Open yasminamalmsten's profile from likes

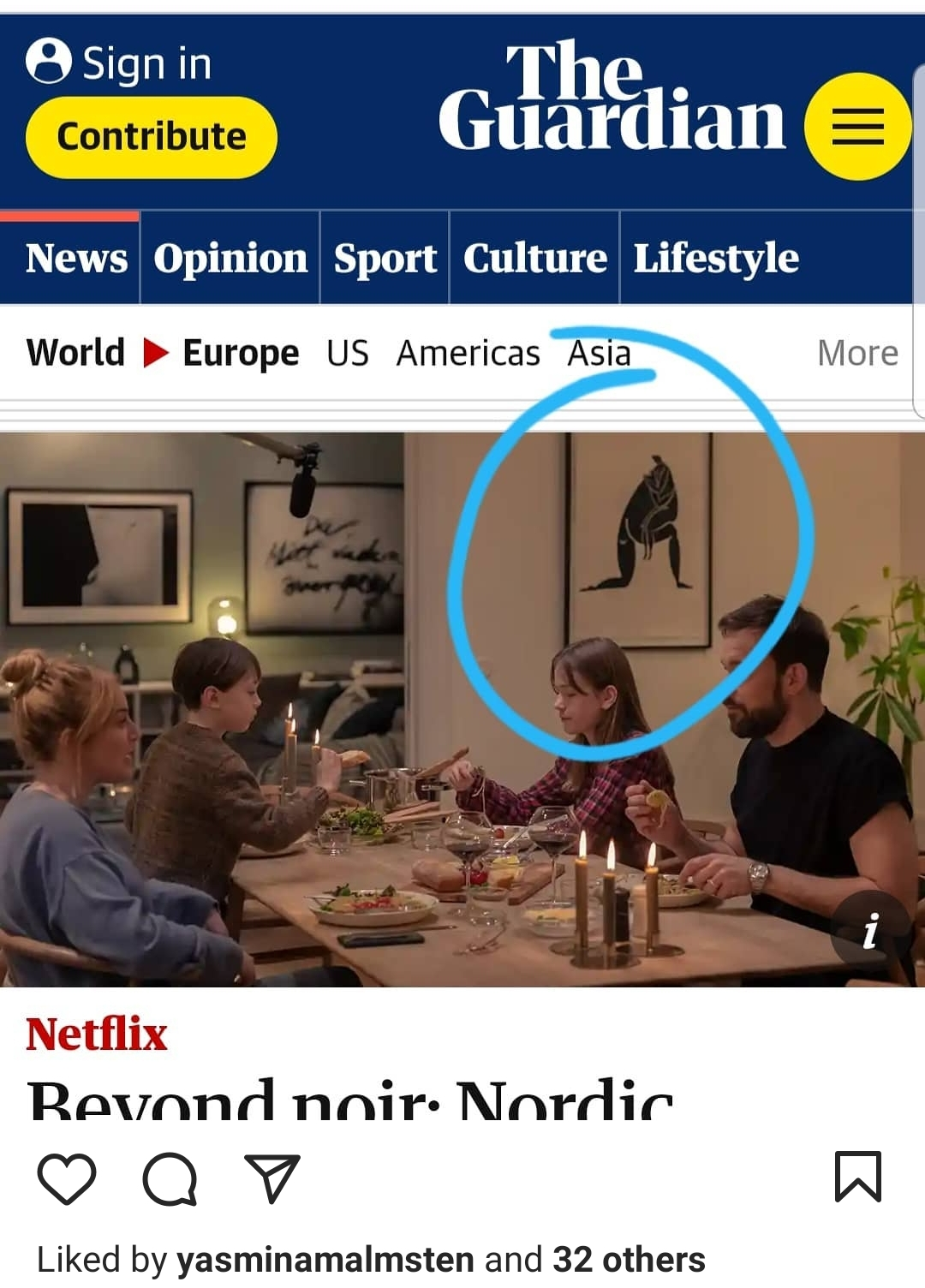point(325,1260)
